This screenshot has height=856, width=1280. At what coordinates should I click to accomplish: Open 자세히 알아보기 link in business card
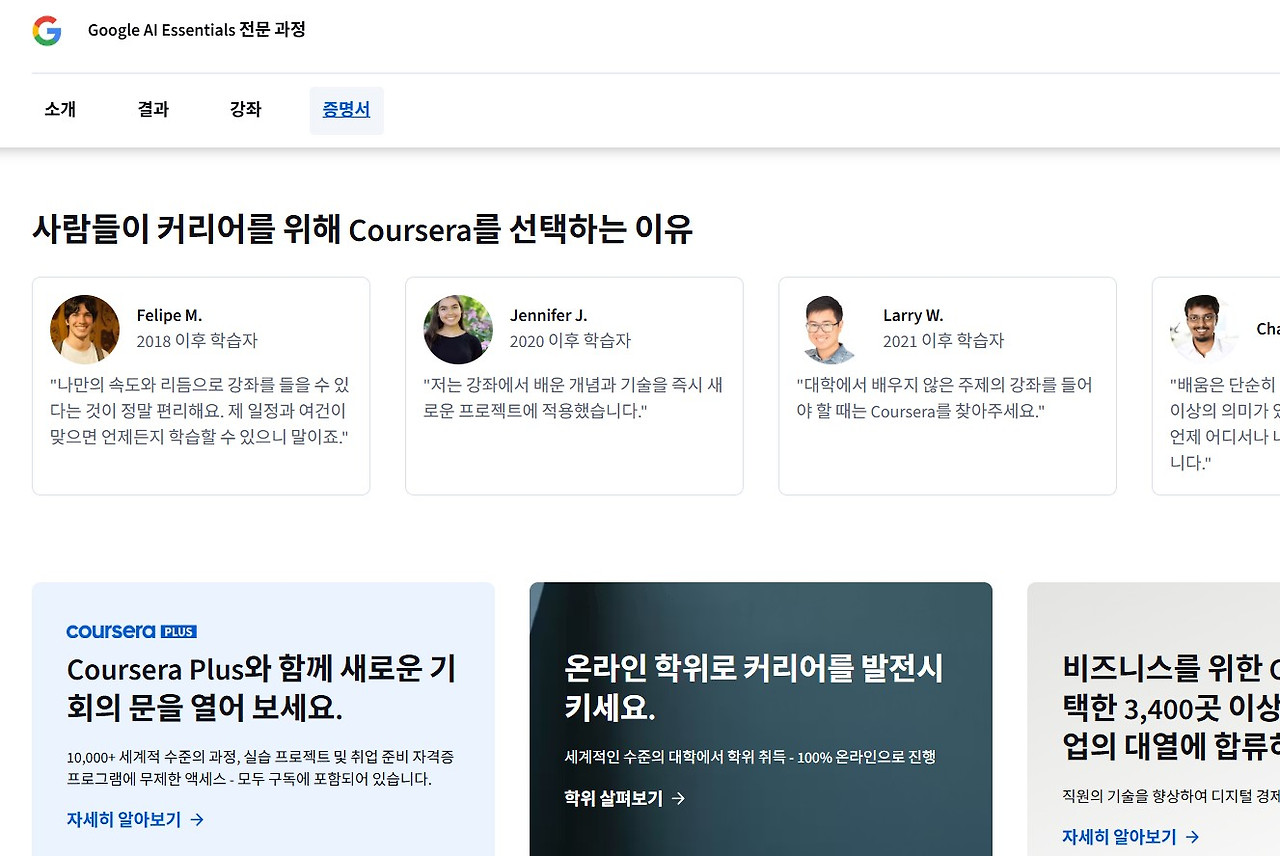[1130, 837]
